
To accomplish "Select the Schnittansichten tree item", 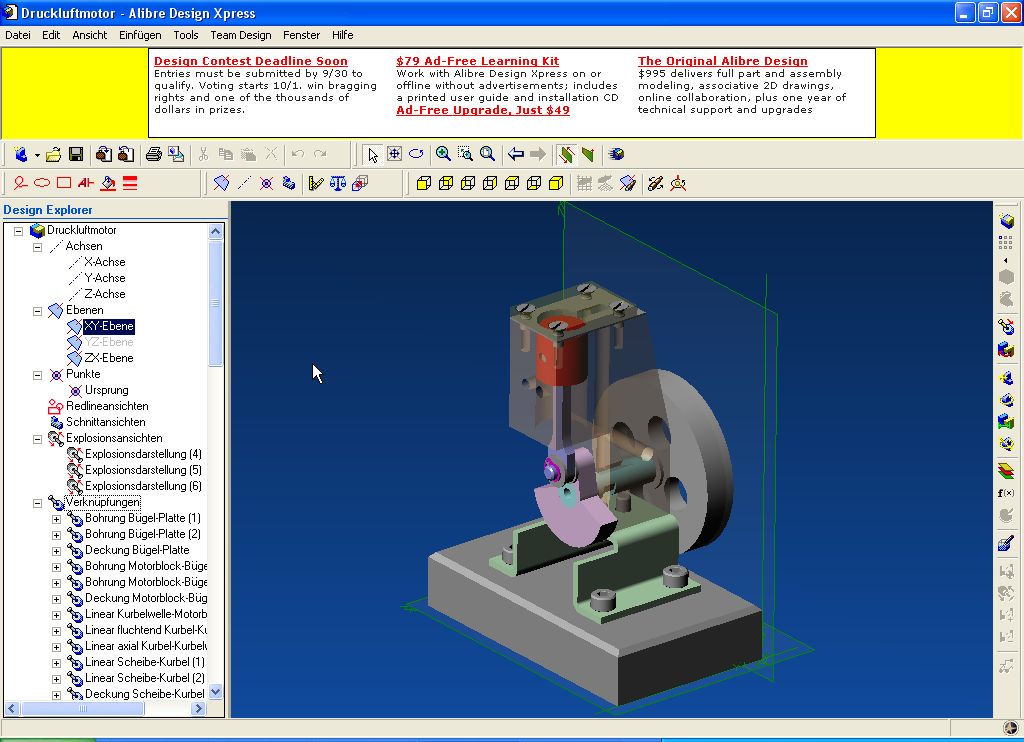I will click(x=106, y=422).
